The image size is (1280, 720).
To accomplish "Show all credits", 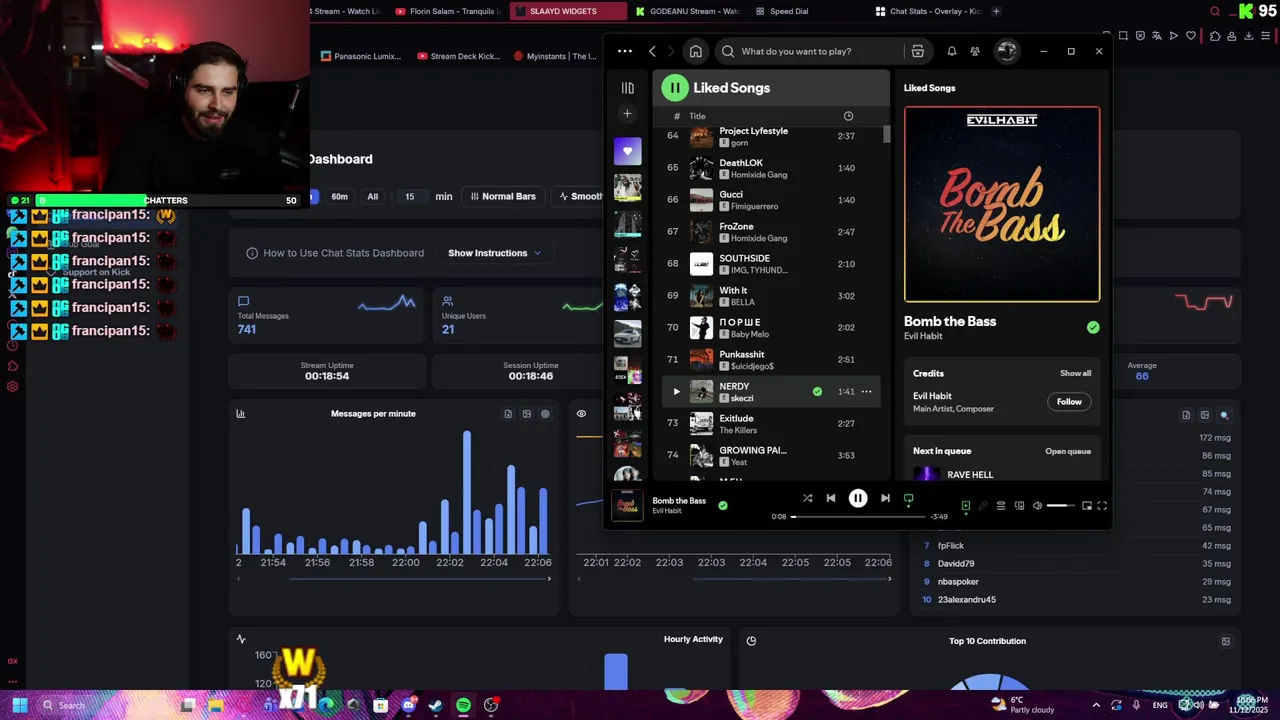I will tap(1075, 373).
